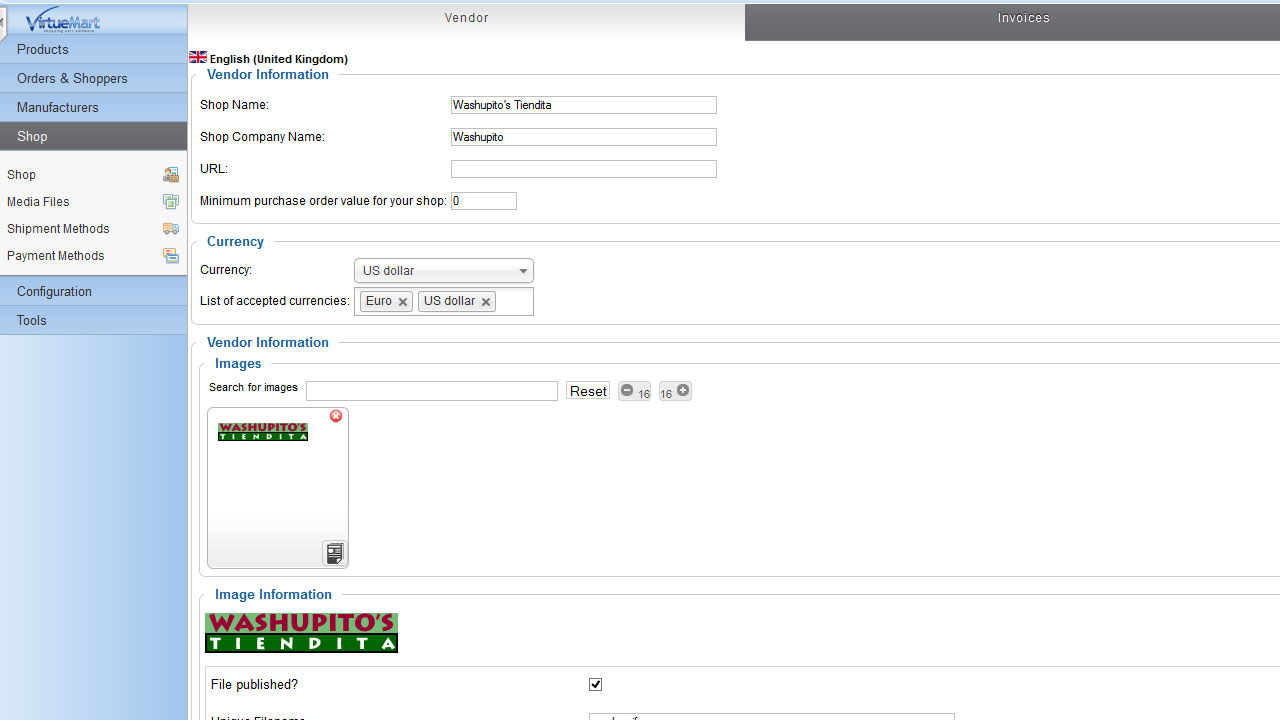Click the English (United Kingdom) label

(279, 59)
